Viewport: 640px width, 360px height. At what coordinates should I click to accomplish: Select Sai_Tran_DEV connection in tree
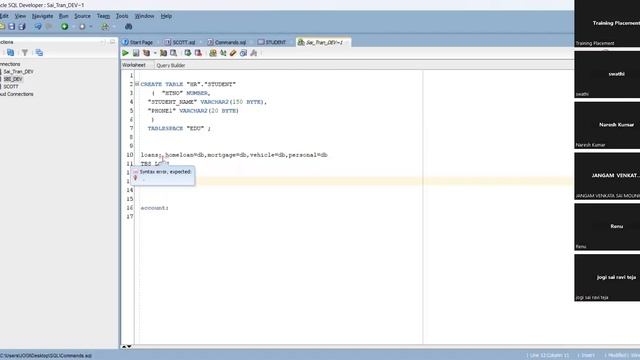[x=18, y=71]
